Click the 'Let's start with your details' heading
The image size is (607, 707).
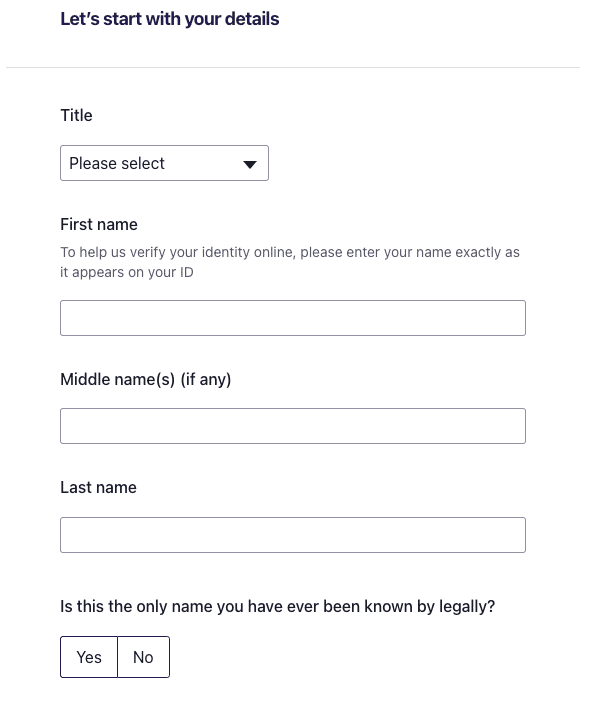170,19
